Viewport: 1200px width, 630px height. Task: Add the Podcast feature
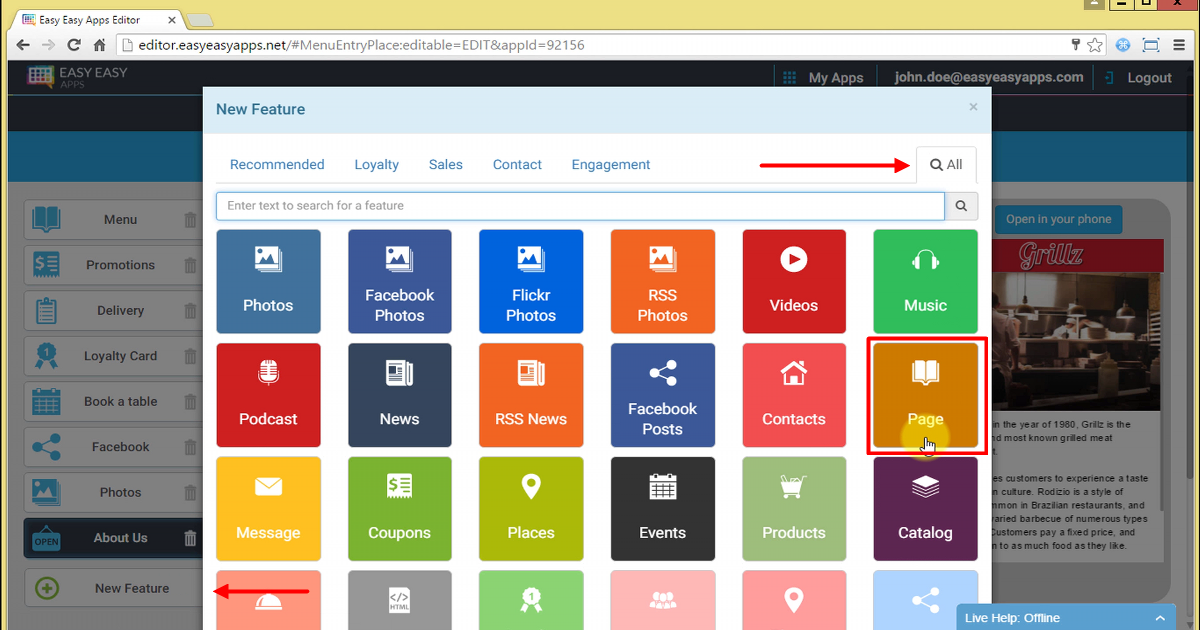tap(268, 395)
